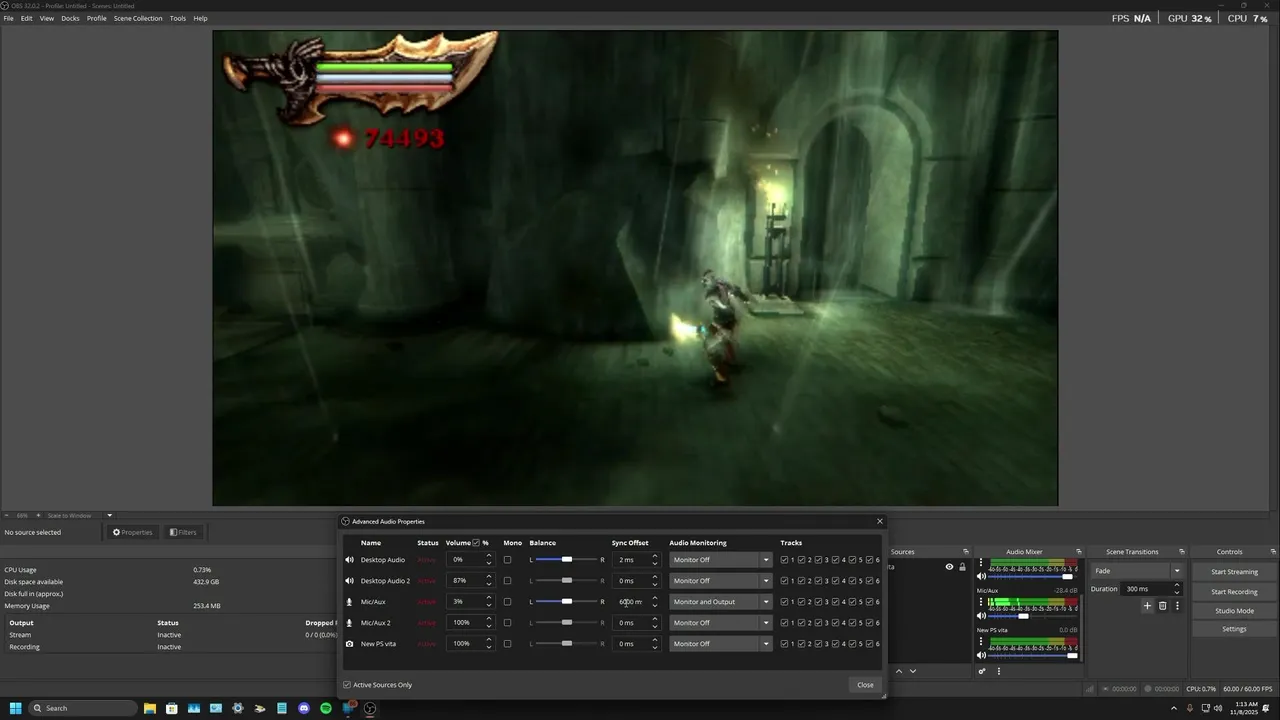1280x720 pixels.
Task: Open the File menu
Action: click(9, 18)
